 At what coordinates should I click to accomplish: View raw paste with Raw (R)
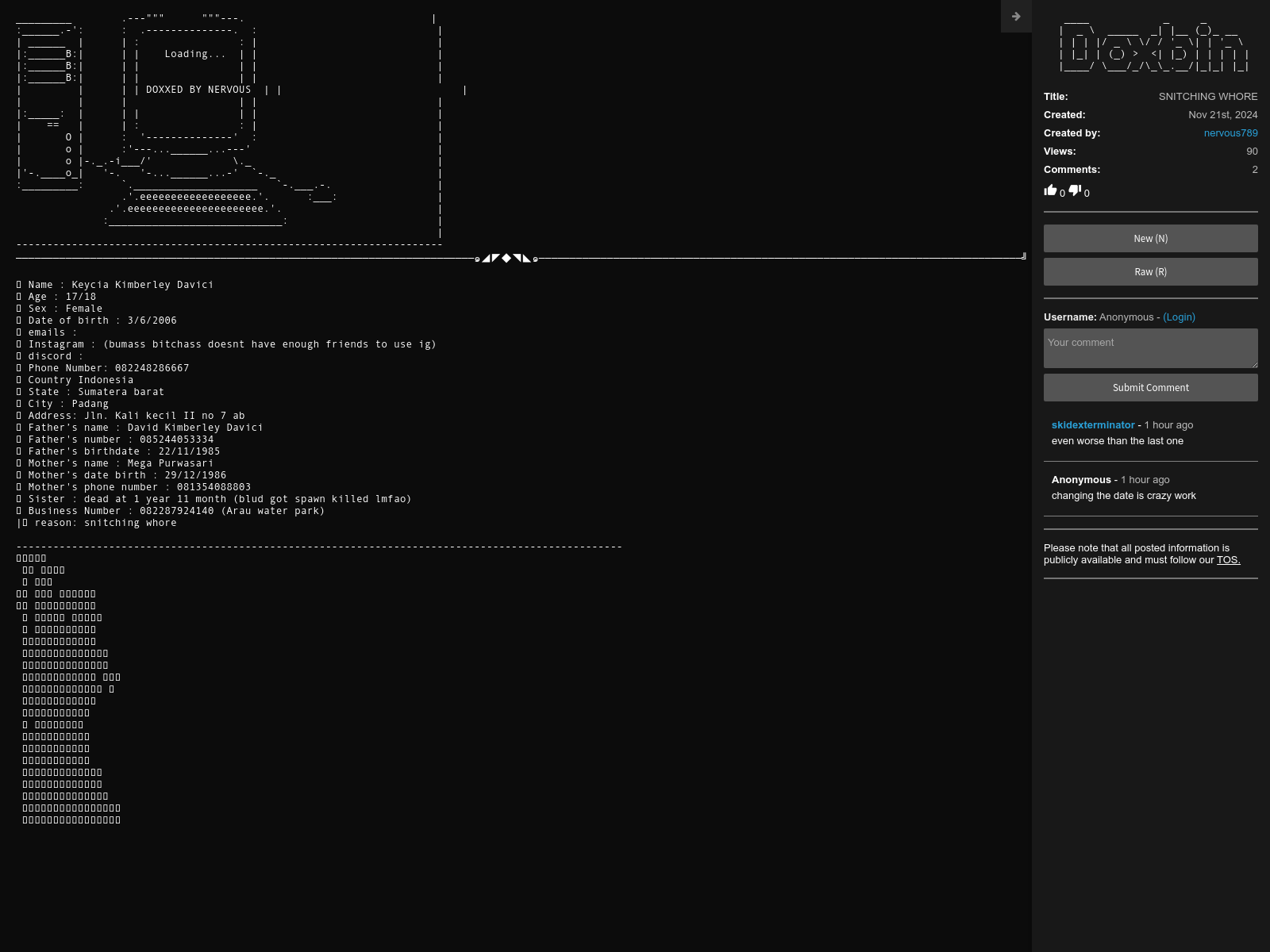pyautogui.click(x=1151, y=271)
